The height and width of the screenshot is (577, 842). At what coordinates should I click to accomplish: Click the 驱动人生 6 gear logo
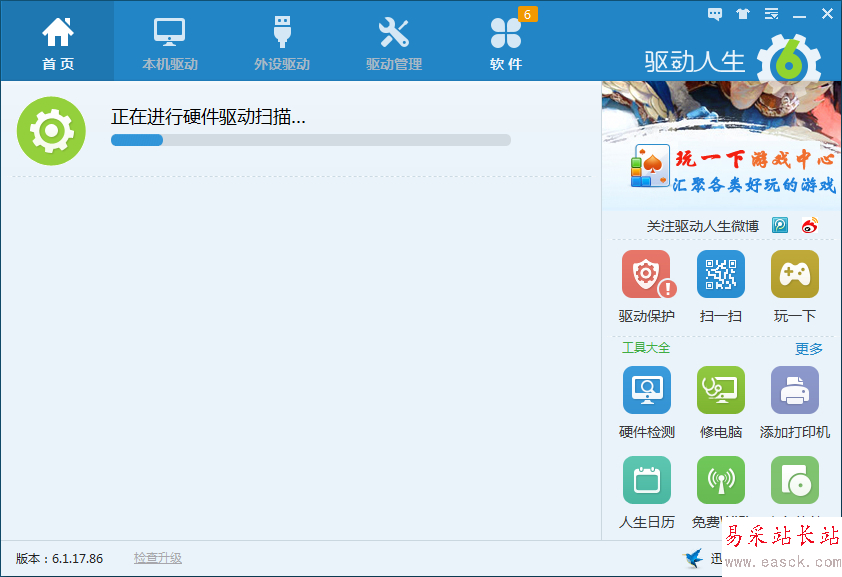(x=789, y=59)
